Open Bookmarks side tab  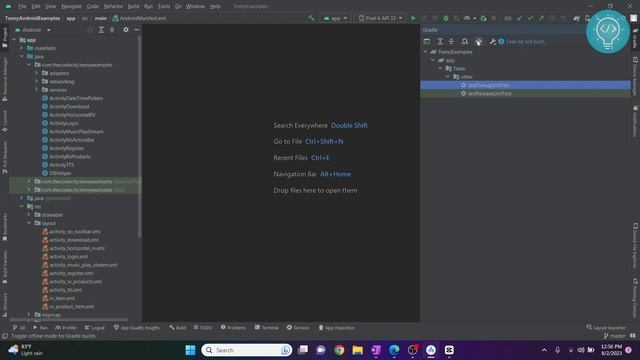click(x=4, y=227)
